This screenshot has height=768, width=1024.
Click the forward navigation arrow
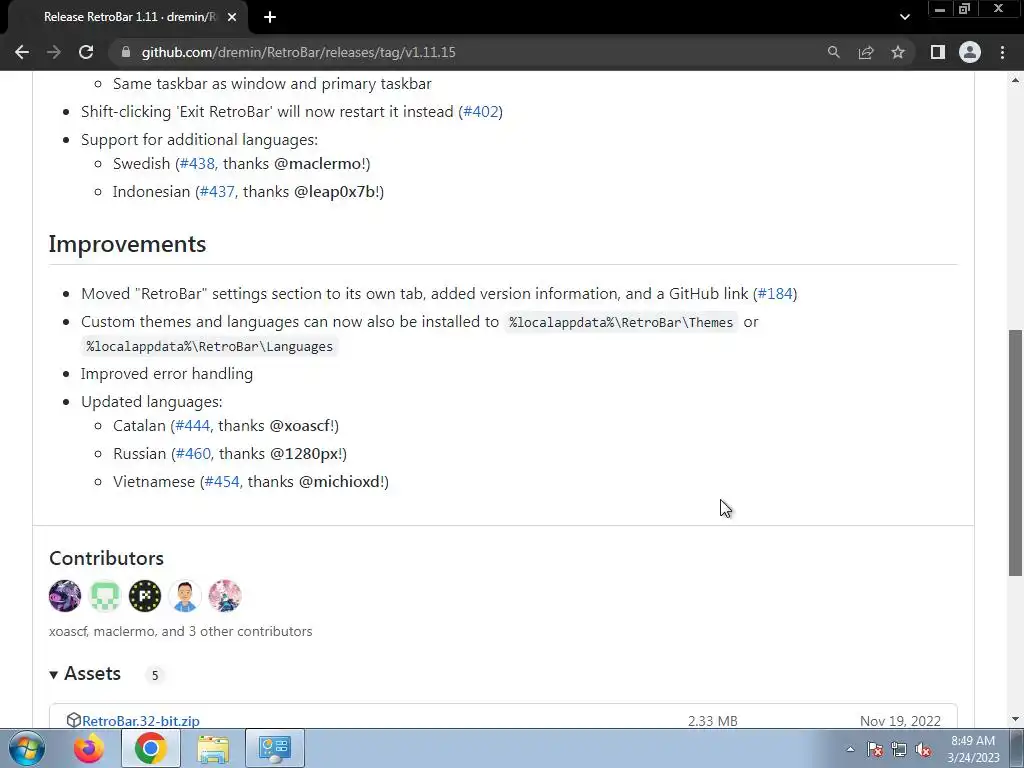click(x=54, y=52)
